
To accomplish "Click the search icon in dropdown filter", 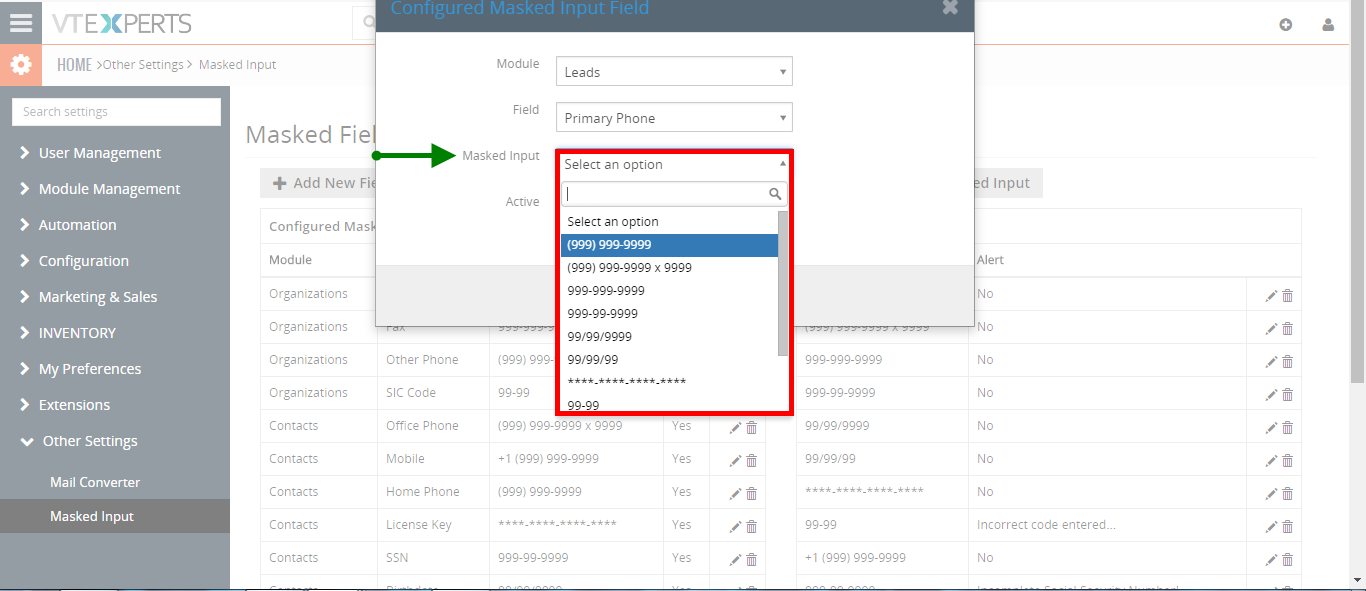I will [775, 194].
